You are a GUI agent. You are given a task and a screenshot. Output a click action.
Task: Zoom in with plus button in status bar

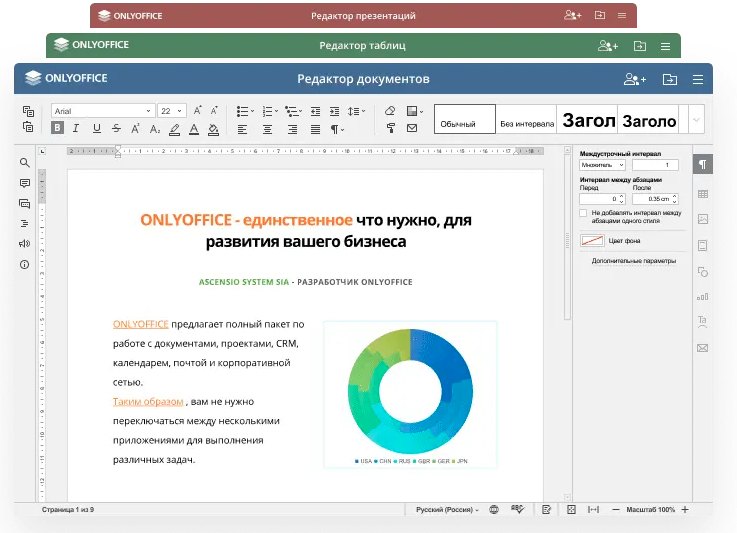coord(685,509)
